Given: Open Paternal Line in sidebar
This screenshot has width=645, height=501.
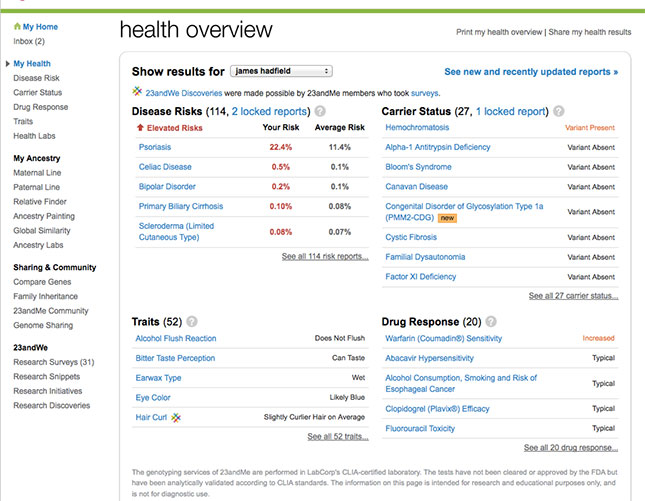Looking at the screenshot, I should [x=37, y=187].
